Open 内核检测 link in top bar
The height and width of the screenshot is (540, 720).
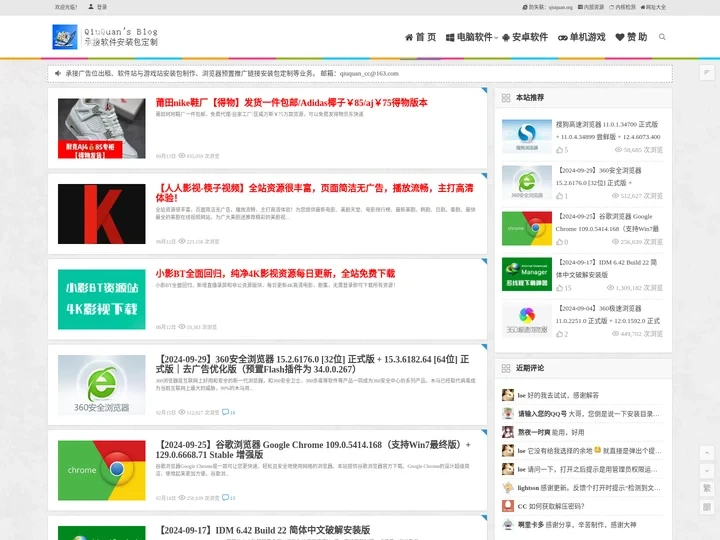(x=623, y=7)
